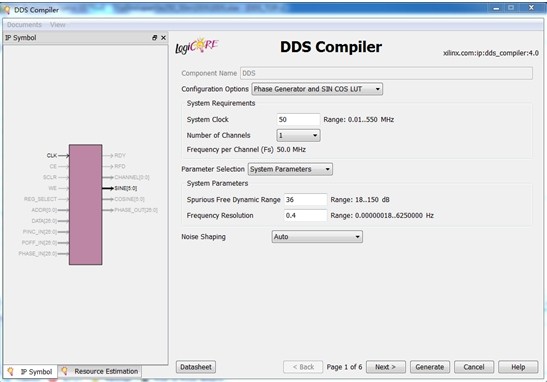The image size is (547, 382).
Task: Expand the Noise Shaping dropdown
Action: click(x=317, y=237)
